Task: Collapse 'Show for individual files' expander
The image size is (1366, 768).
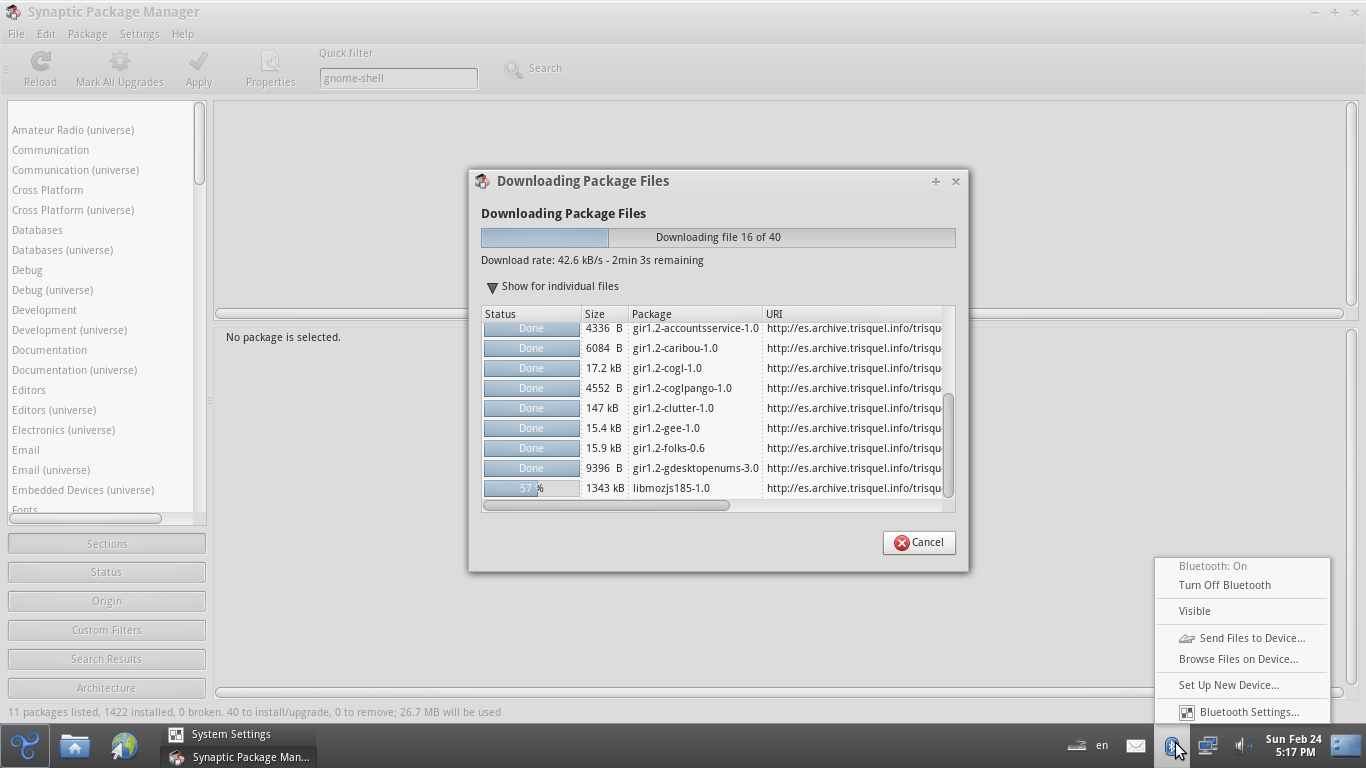Action: pos(492,287)
